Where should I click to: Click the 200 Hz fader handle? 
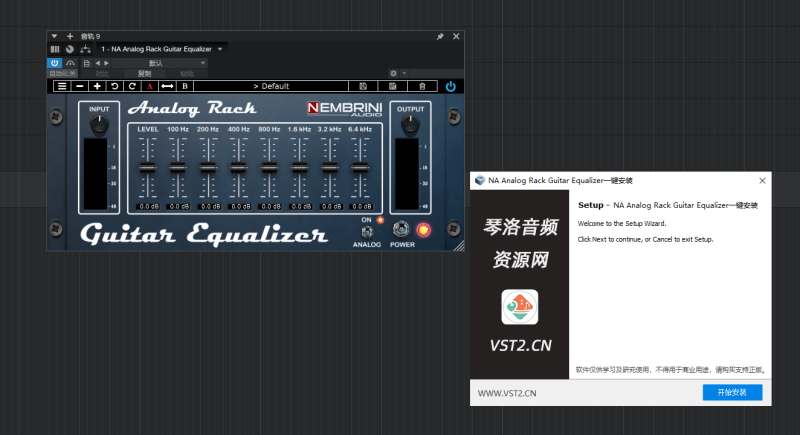208,168
